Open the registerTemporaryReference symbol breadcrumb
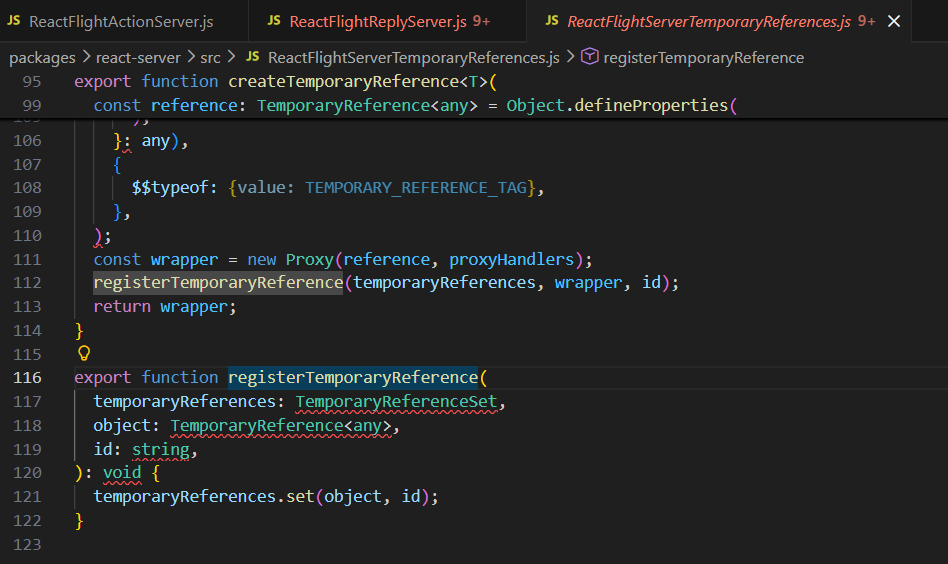This screenshot has width=948, height=564. click(x=703, y=58)
